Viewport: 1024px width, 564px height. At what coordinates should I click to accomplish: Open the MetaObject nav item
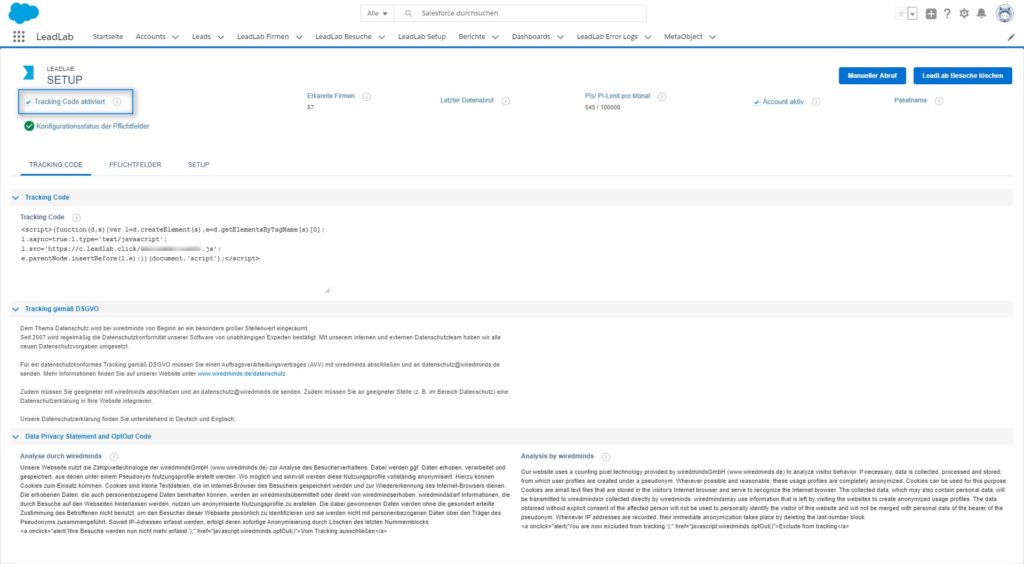click(683, 37)
